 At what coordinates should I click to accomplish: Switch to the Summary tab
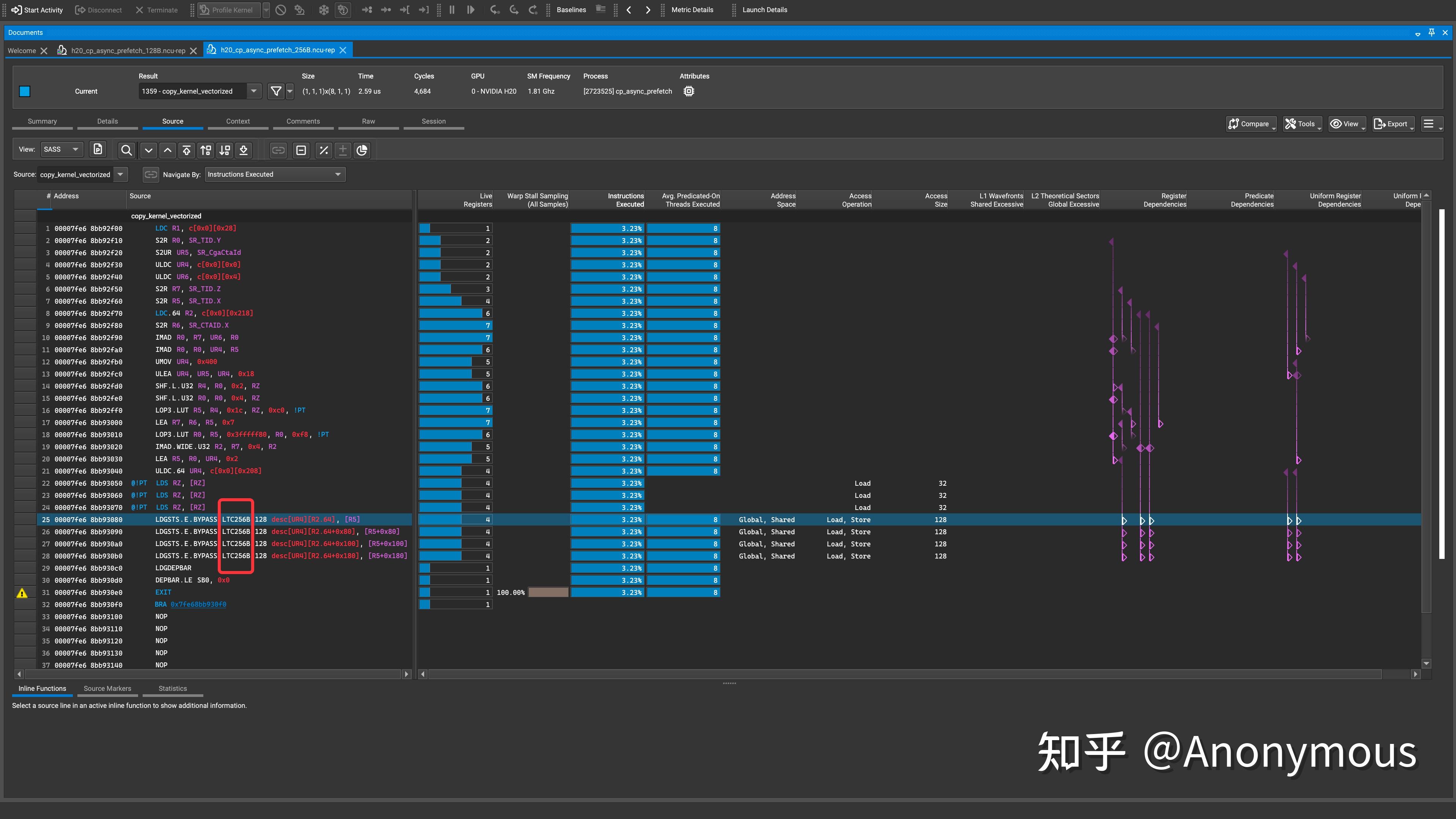(42, 121)
